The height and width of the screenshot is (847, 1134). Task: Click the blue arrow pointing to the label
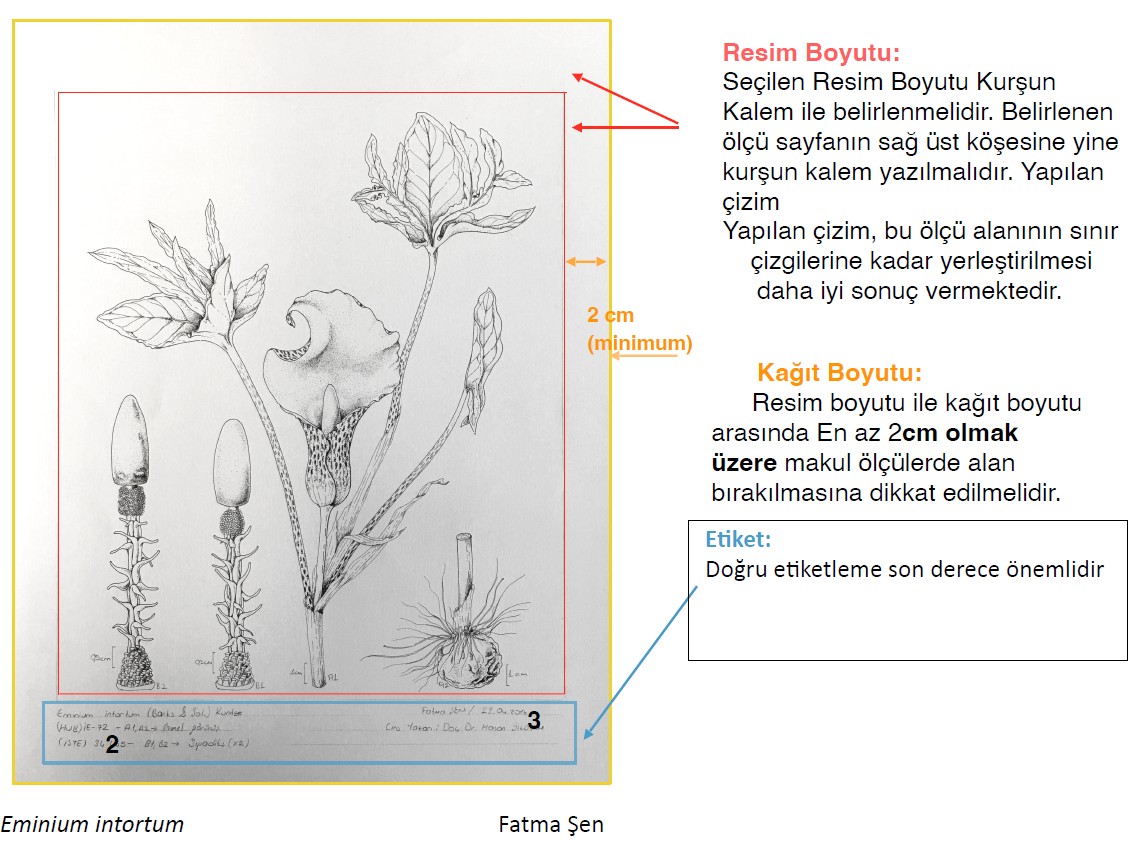[640, 662]
